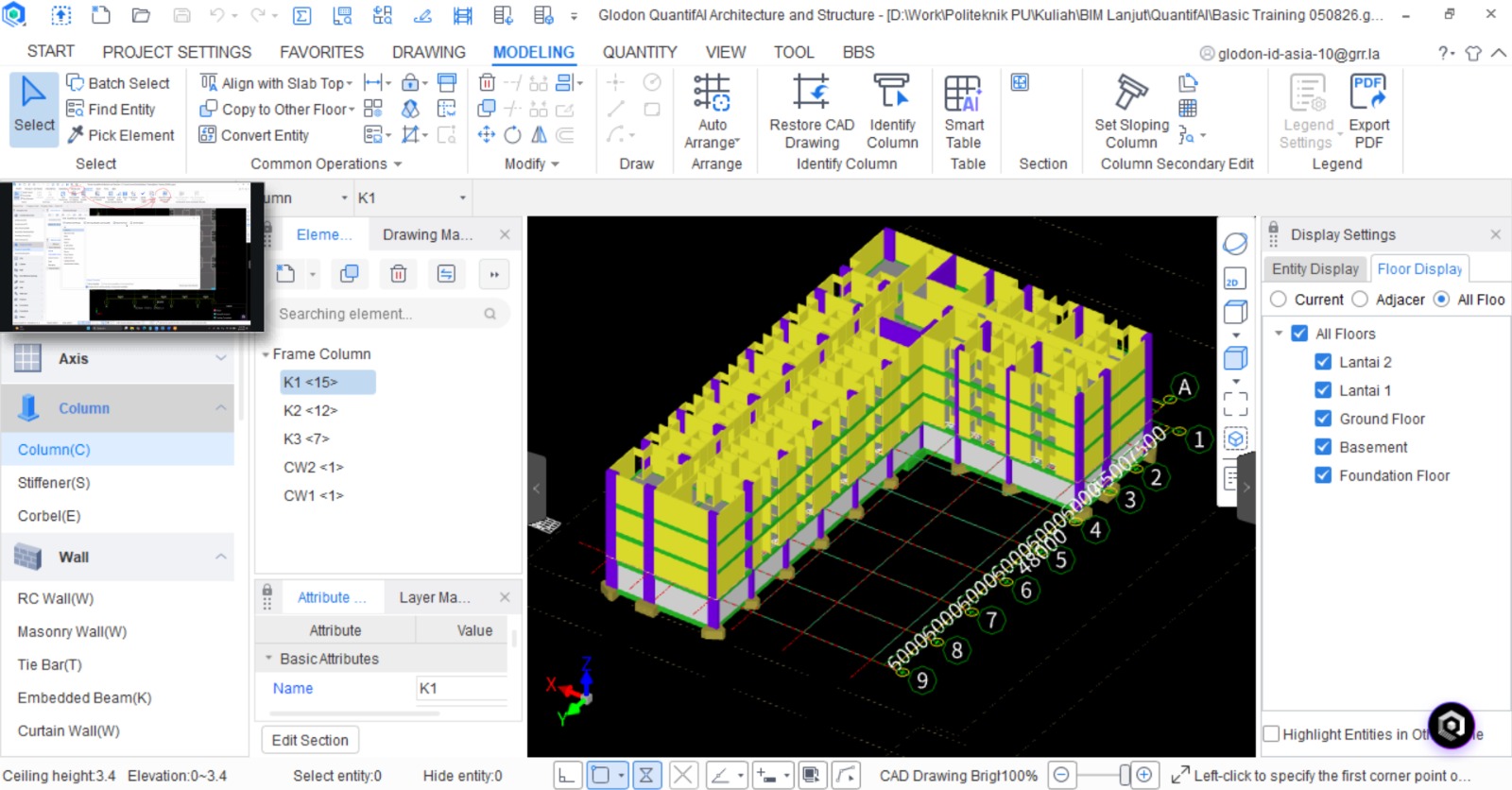Click the orbit view icon beside viewport

tap(1234, 244)
